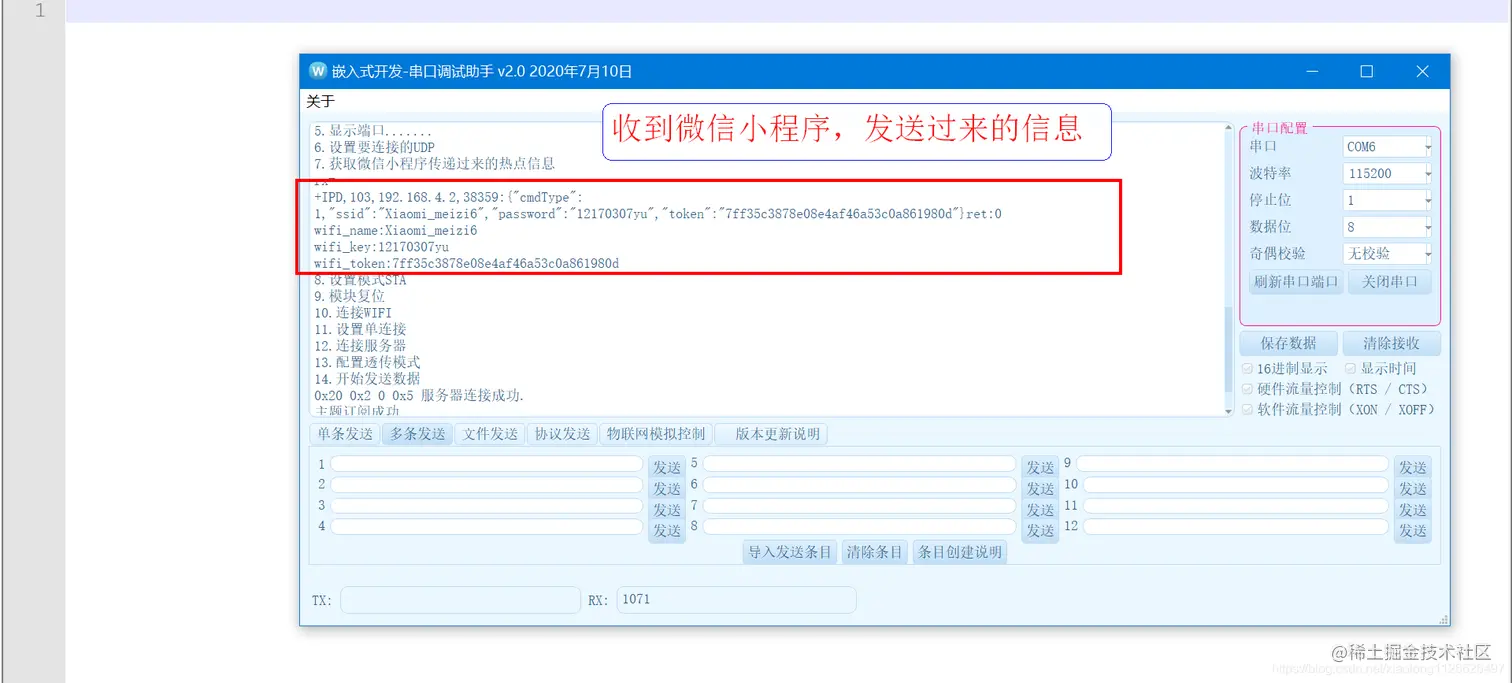
Task: Click the 条目创建说明 button
Action: click(959, 552)
